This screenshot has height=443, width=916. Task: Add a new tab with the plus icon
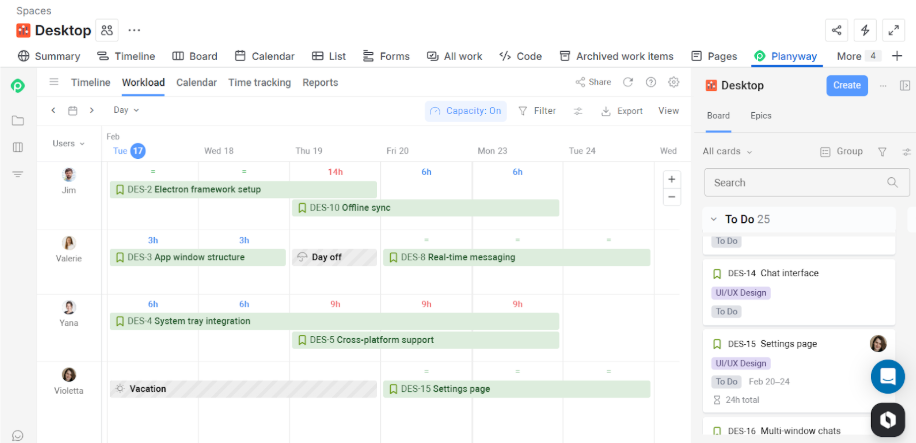click(897, 56)
